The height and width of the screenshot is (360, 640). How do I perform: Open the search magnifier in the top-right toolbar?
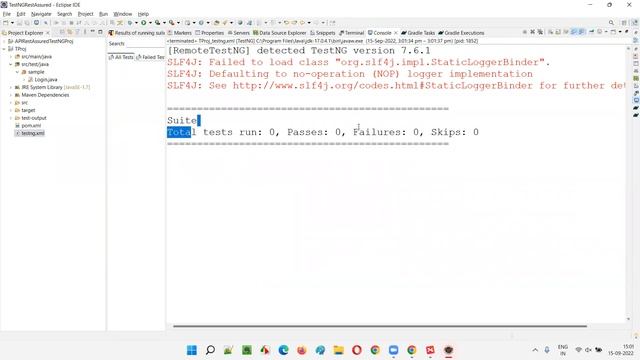[611, 23]
